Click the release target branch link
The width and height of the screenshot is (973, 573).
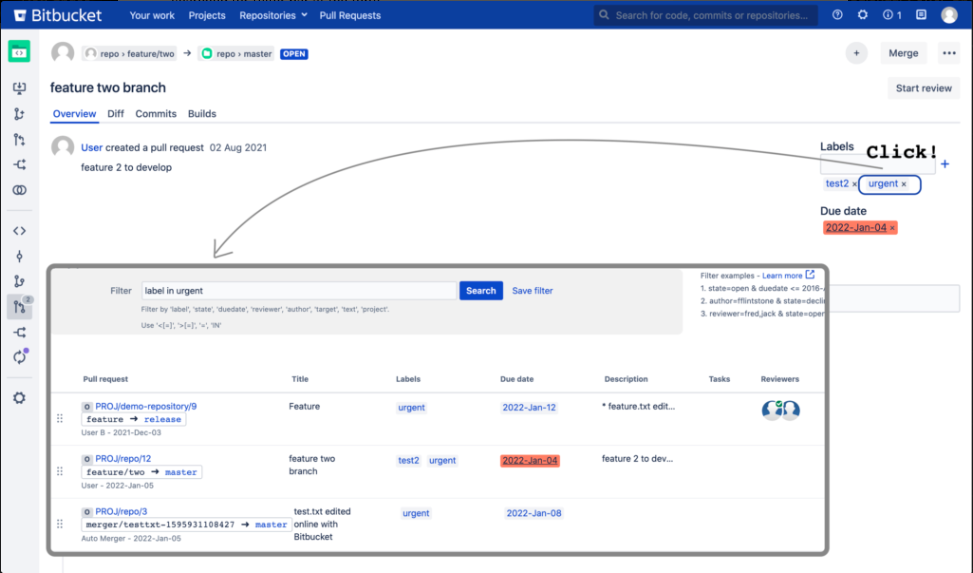(x=163, y=420)
